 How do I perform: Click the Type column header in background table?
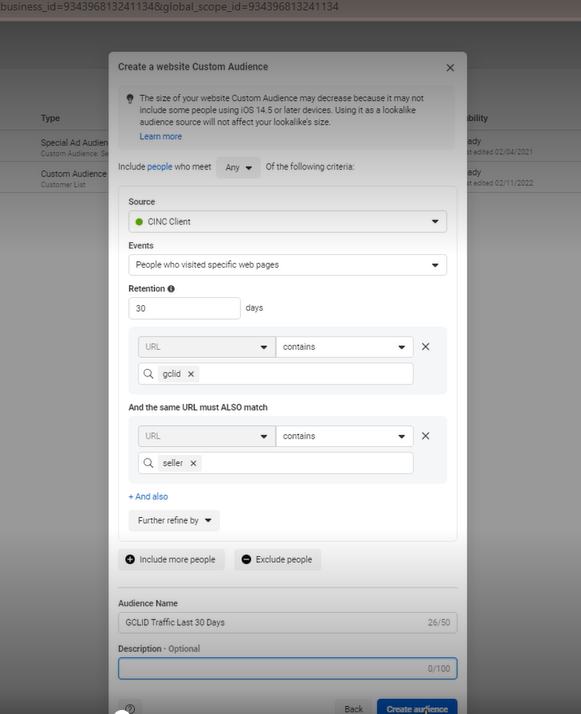(x=50, y=118)
